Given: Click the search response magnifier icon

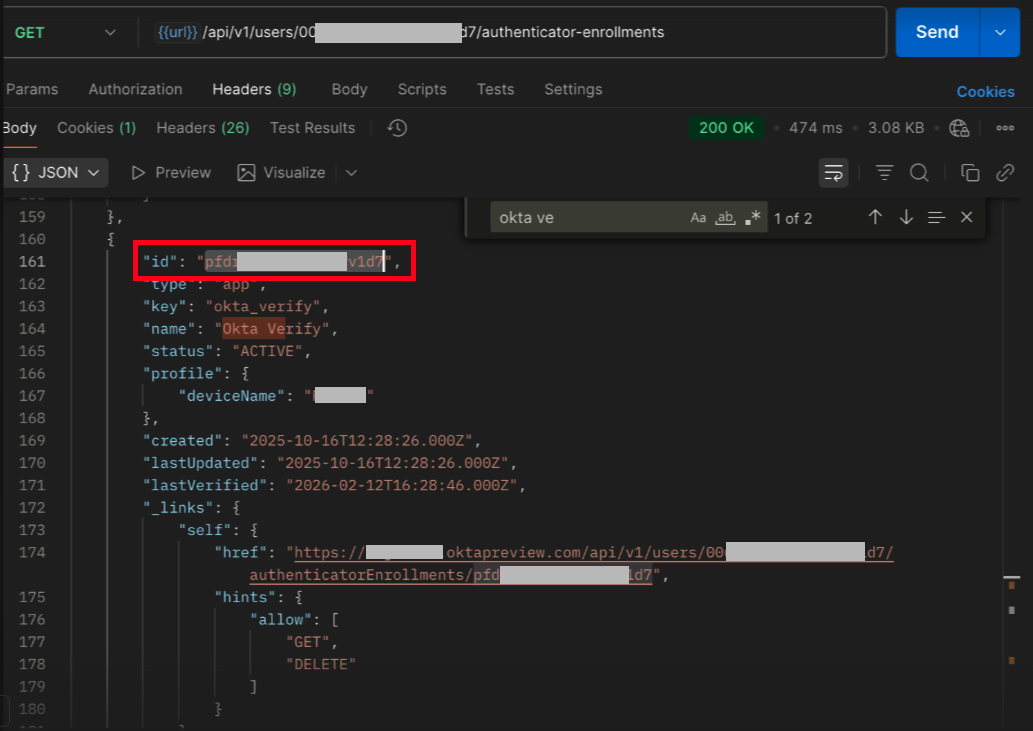Looking at the screenshot, I should (919, 173).
